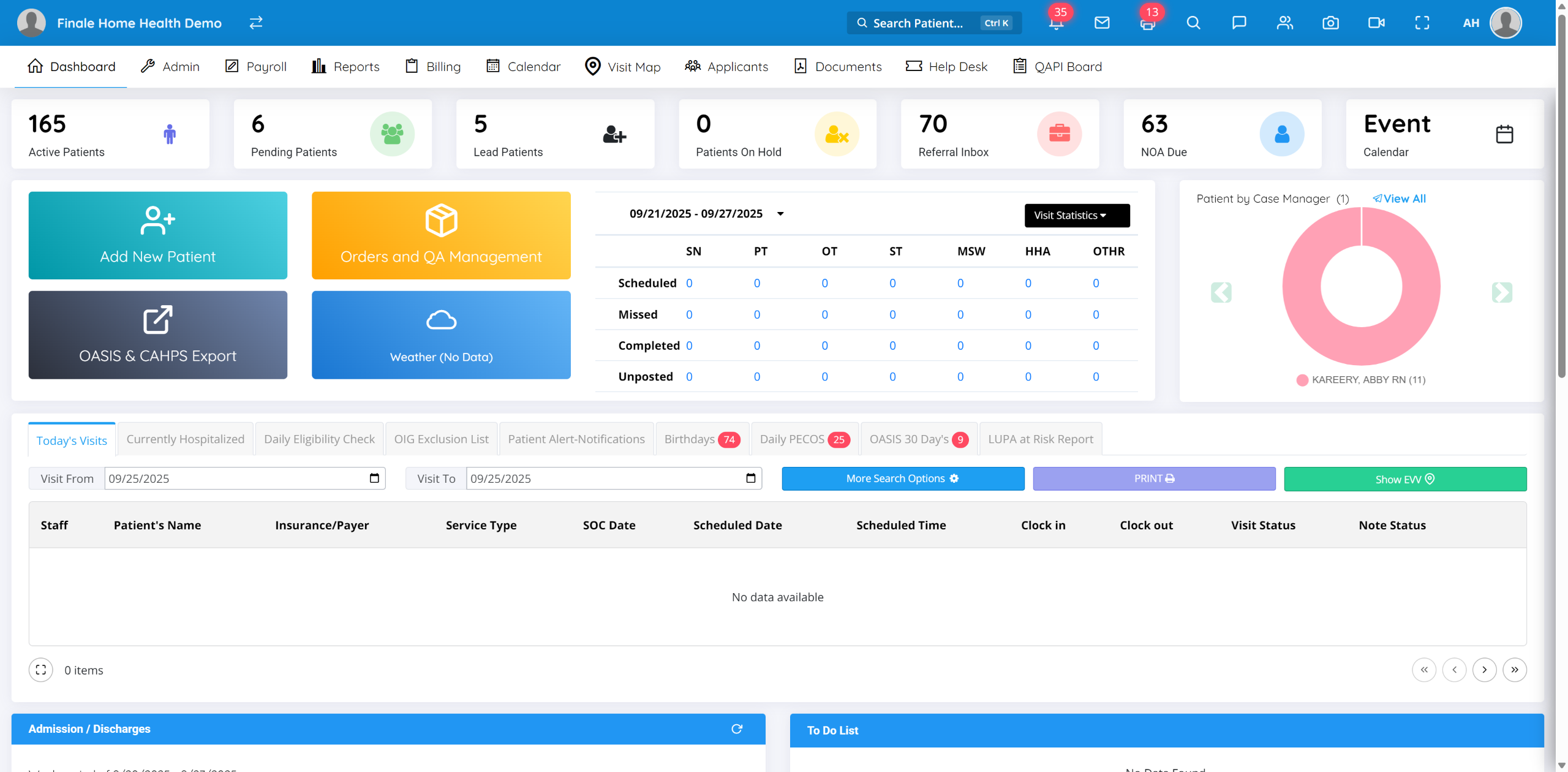Open the chat message icon
This screenshot has width=1568, height=772.
point(1239,23)
